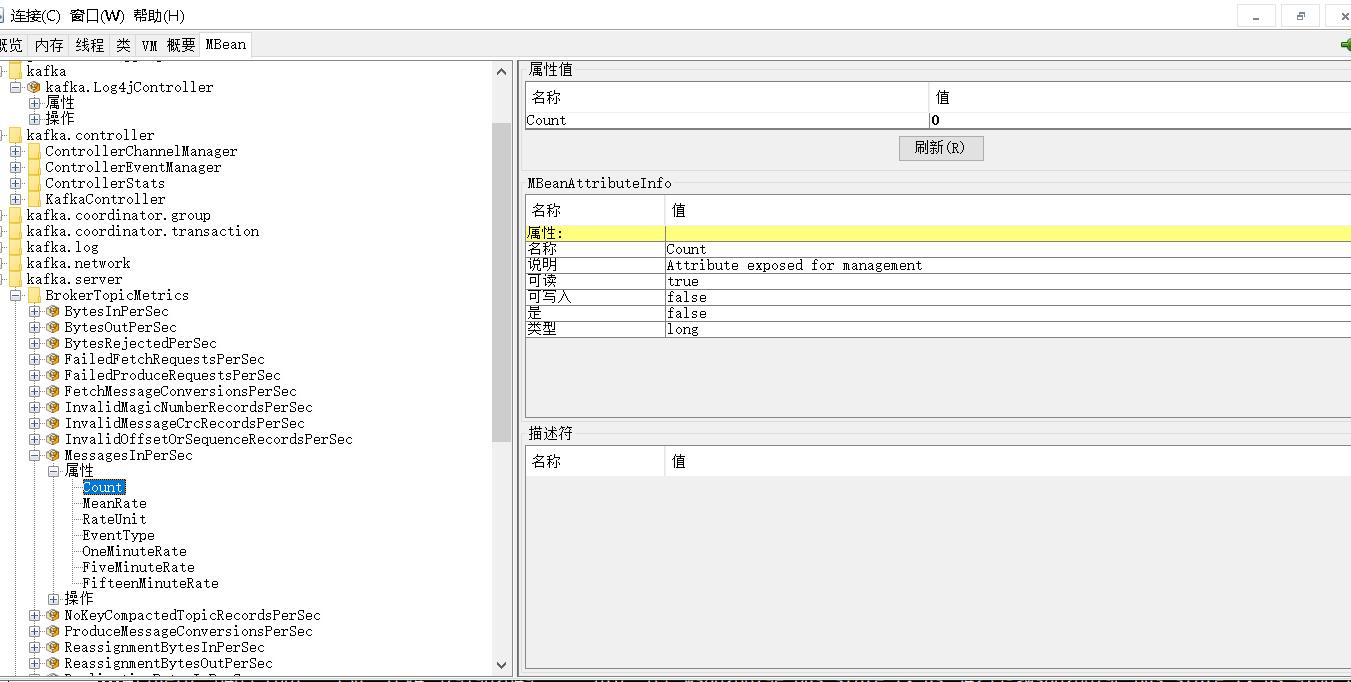Collapse the BrokerTopicMetrics folder
Image resolution: width=1351 pixels, height=682 pixels.
pyautogui.click(x=15, y=295)
